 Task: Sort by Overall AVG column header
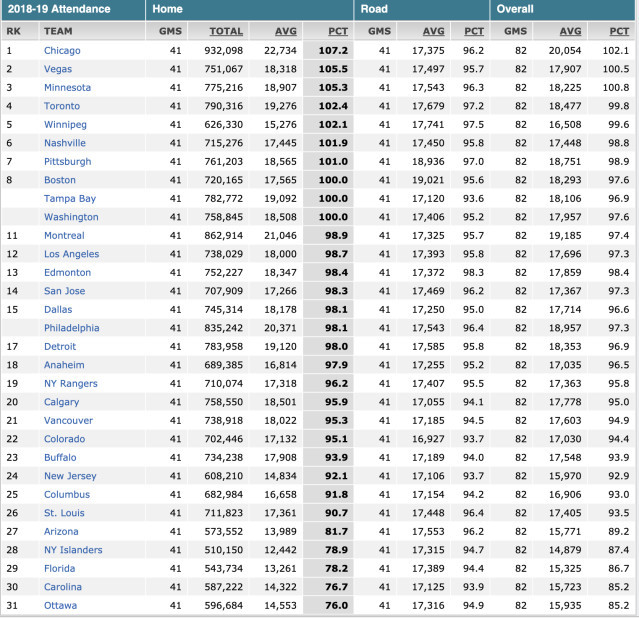click(570, 31)
